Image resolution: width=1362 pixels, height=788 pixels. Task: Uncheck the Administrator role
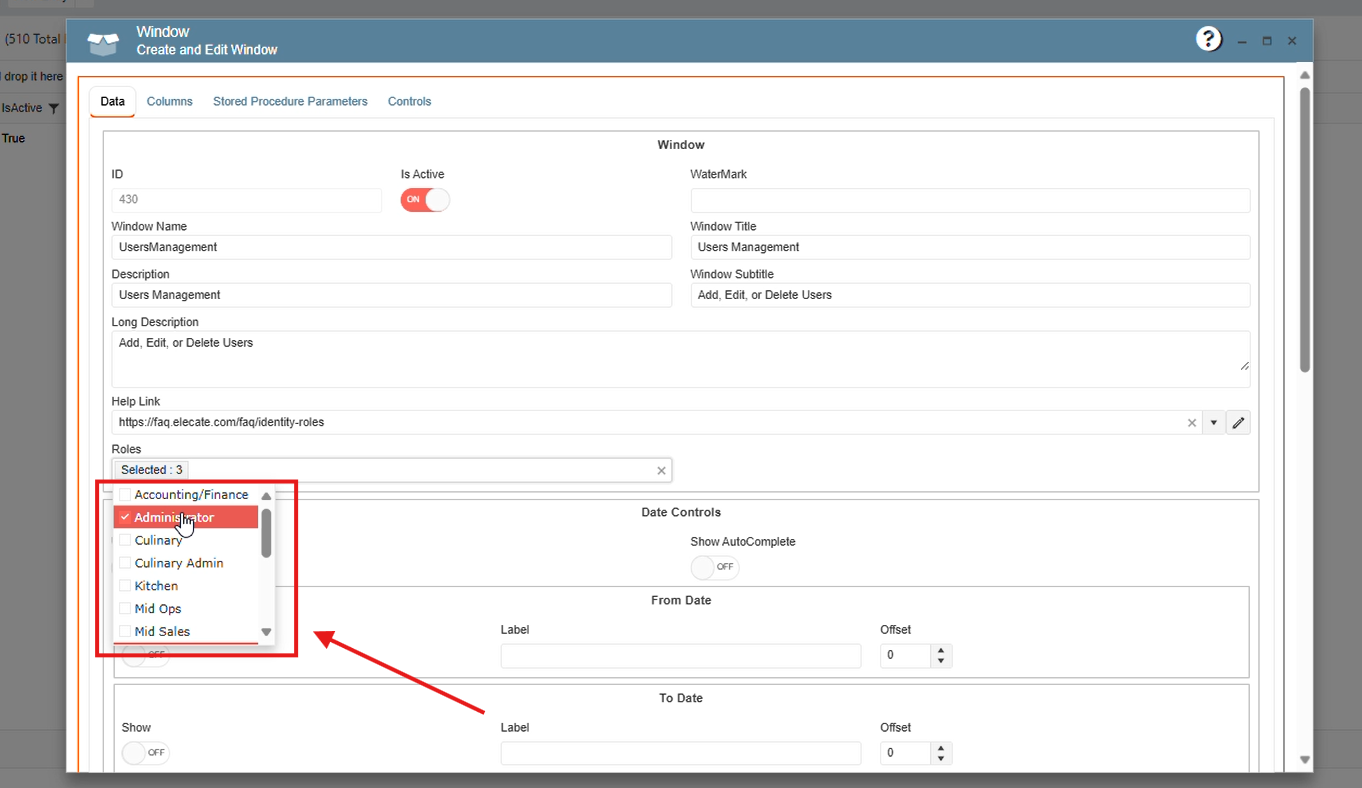click(125, 517)
